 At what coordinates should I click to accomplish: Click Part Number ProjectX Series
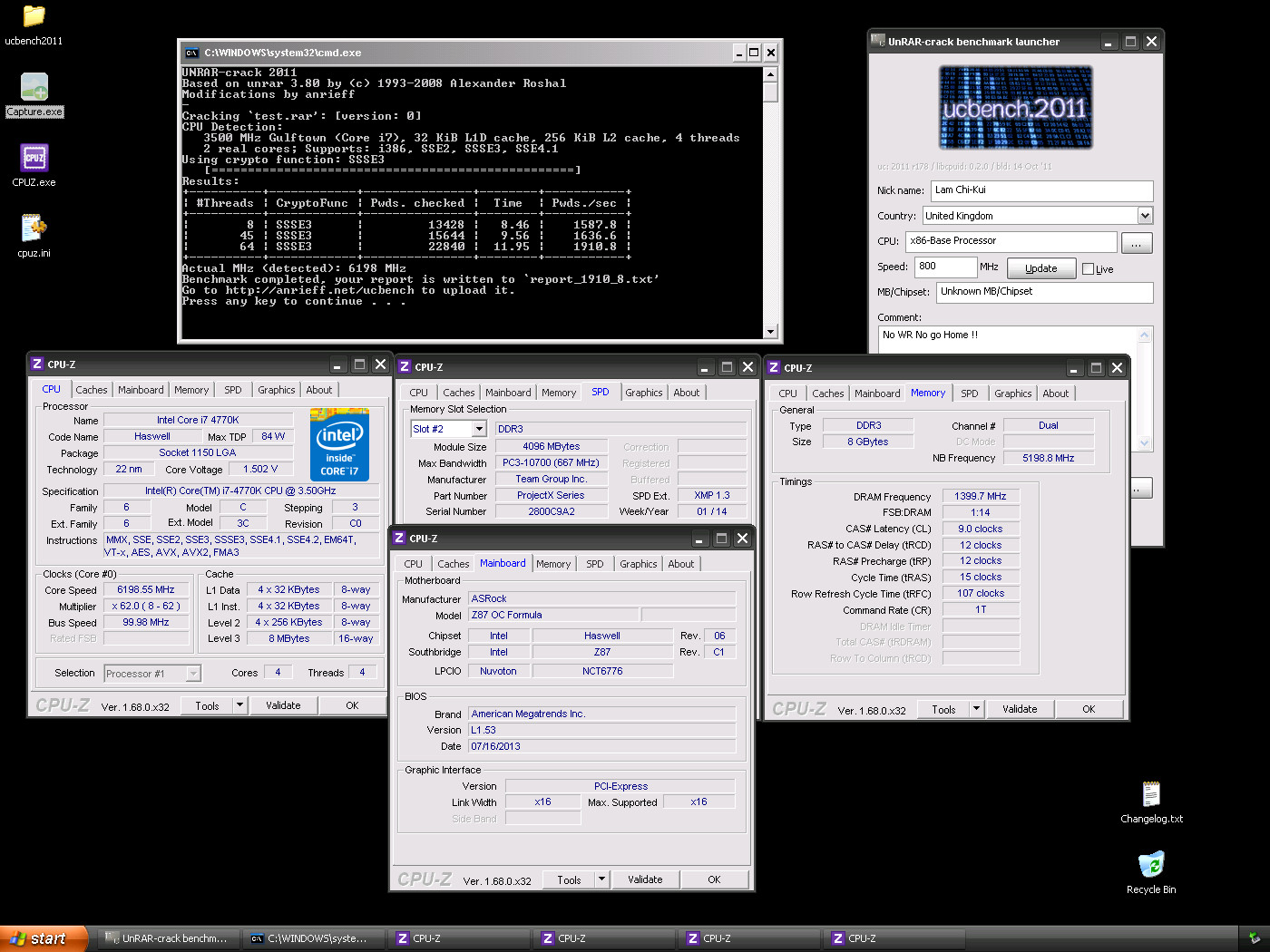pyautogui.click(x=551, y=495)
